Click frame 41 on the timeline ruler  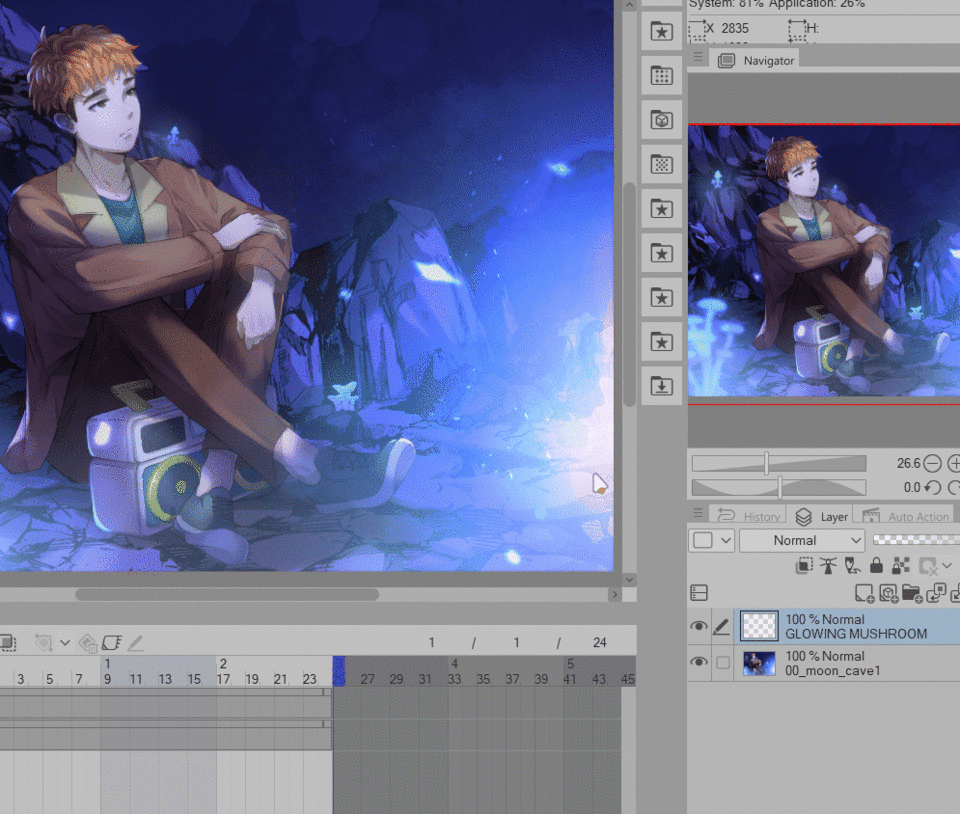click(570, 679)
